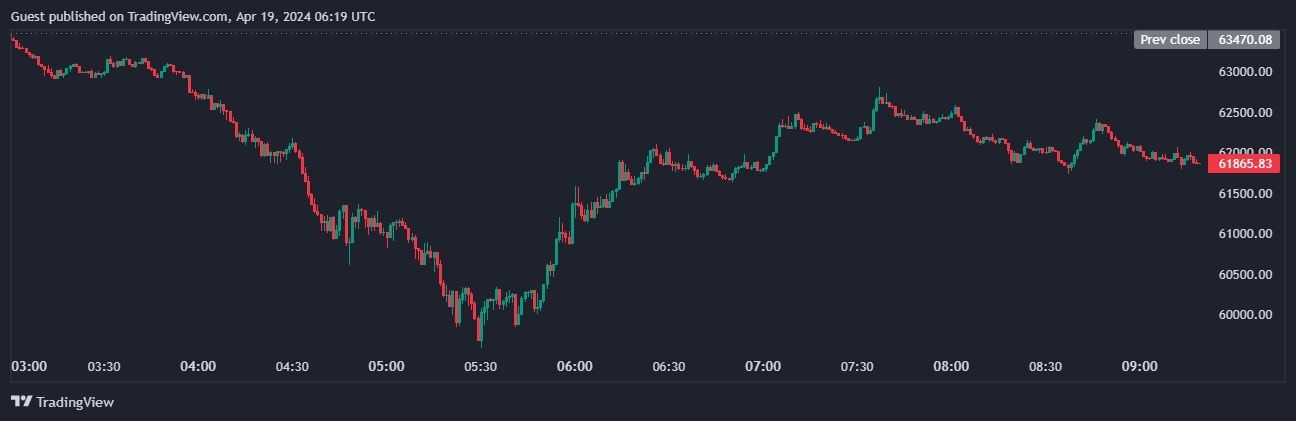Click the 63470.08 previous close value
Image resolution: width=1296 pixels, height=421 pixels.
pyautogui.click(x=1245, y=40)
